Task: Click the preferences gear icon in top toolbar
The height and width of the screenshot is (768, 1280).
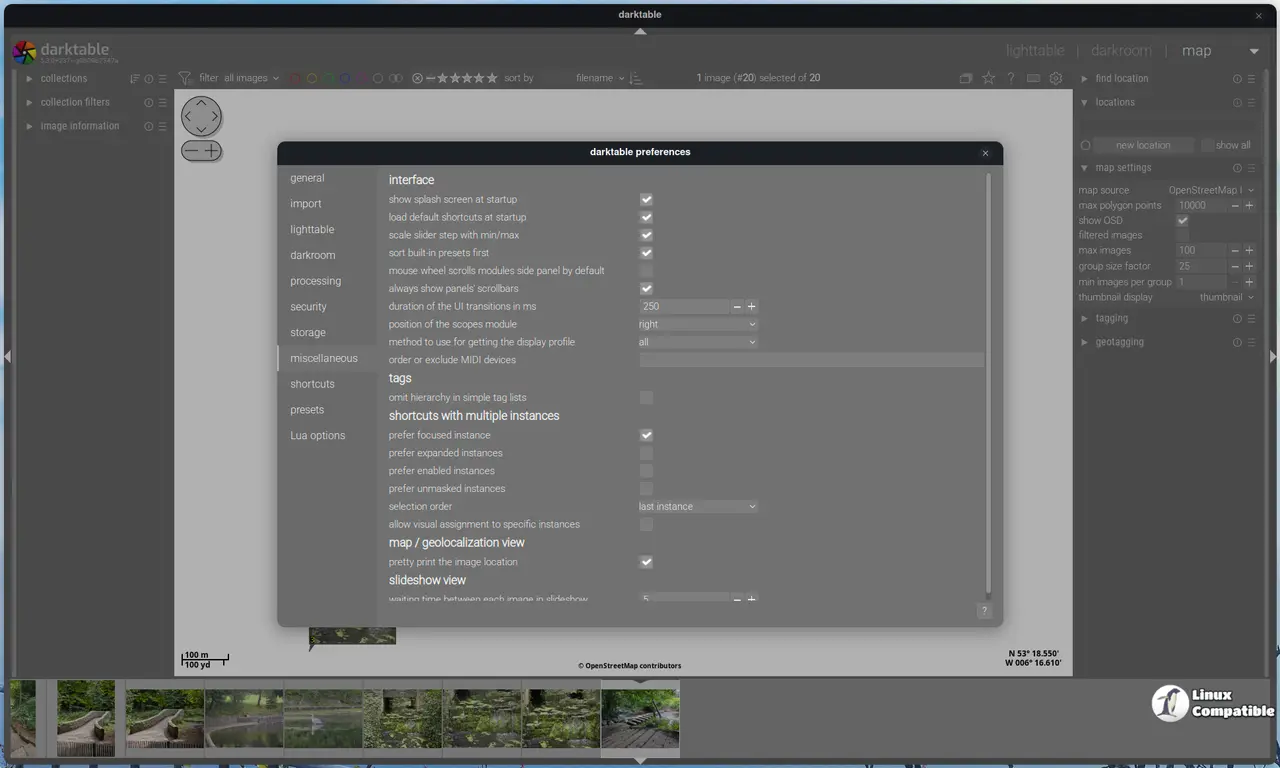Action: point(1055,78)
